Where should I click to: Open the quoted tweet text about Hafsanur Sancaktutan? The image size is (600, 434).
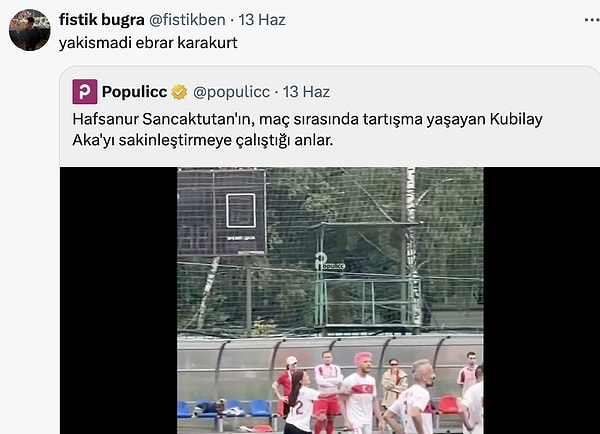307,129
